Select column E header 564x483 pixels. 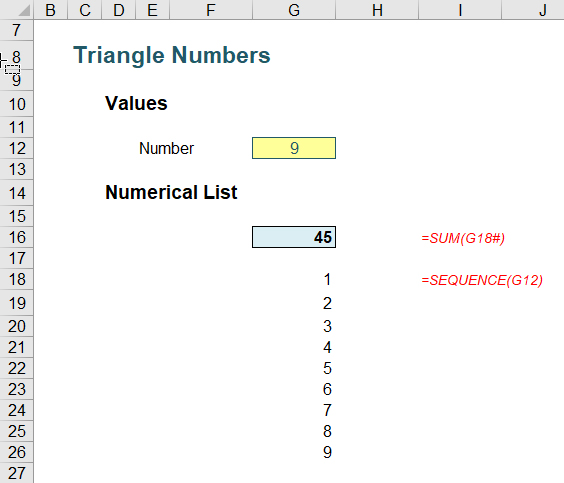click(153, 10)
